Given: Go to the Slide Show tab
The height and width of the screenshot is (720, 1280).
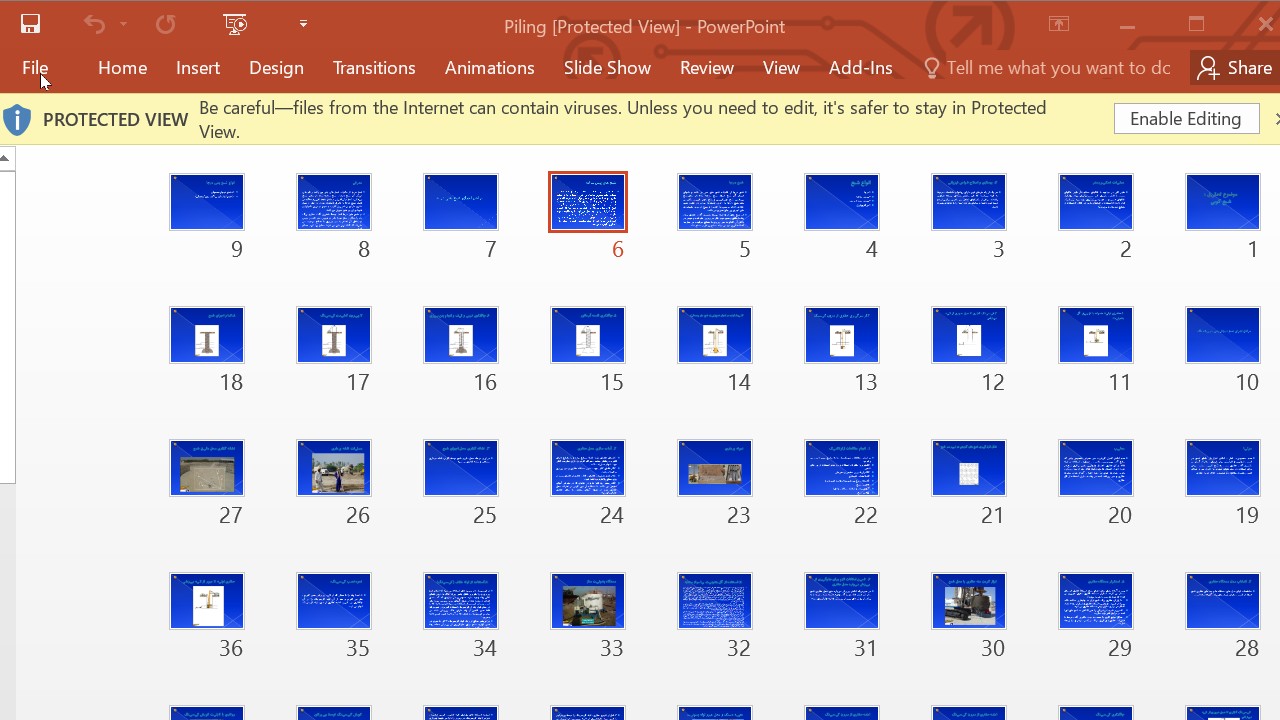Looking at the screenshot, I should click(x=607, y=68).
